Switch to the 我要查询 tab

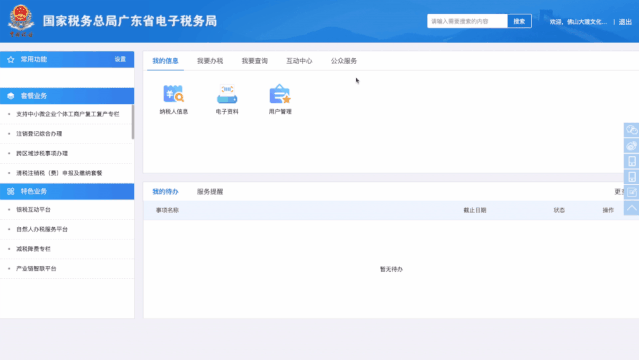[x=255, y=61]
